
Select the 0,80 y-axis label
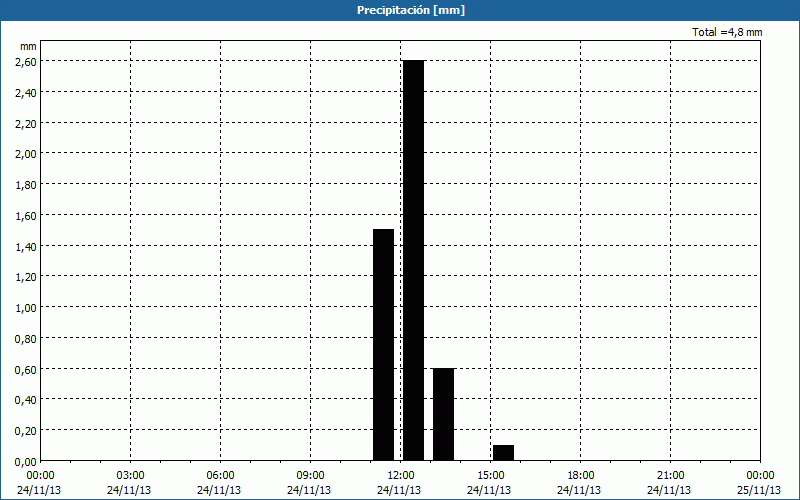point(27,339)
